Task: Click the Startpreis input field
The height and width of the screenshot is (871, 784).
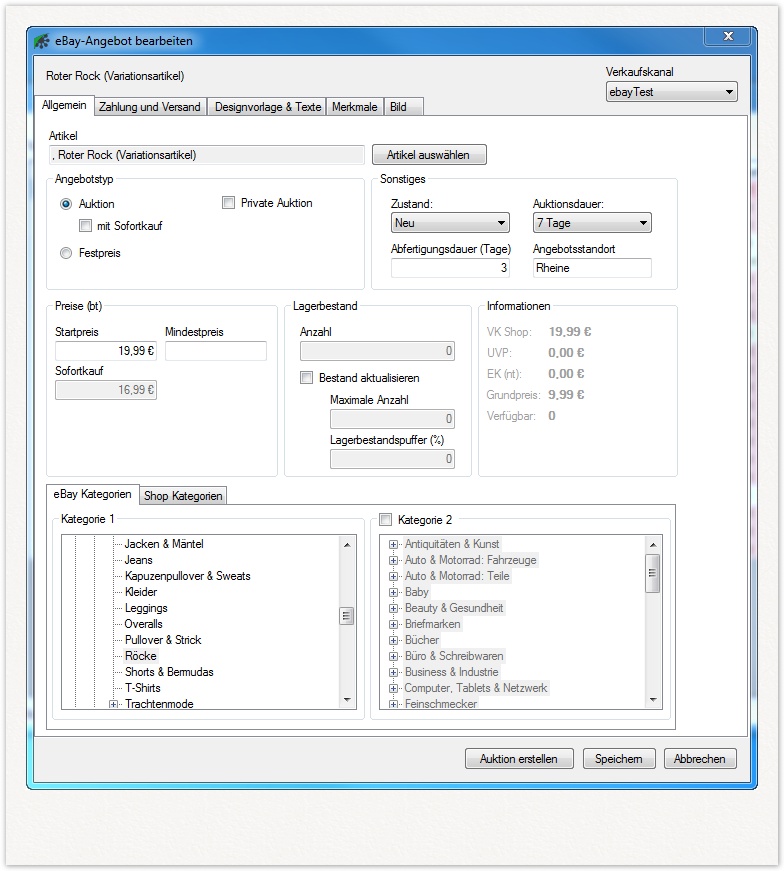Action: (x=106, y=351)
